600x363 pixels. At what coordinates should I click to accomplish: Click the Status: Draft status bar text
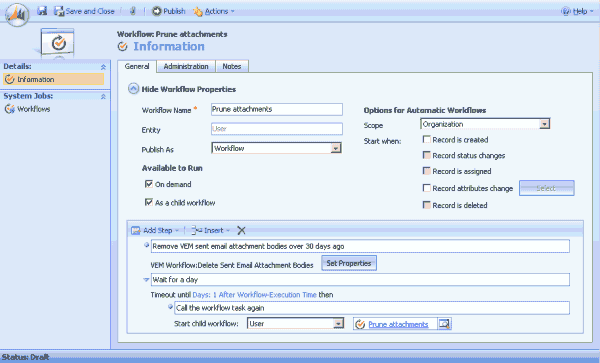click(25, 357)
